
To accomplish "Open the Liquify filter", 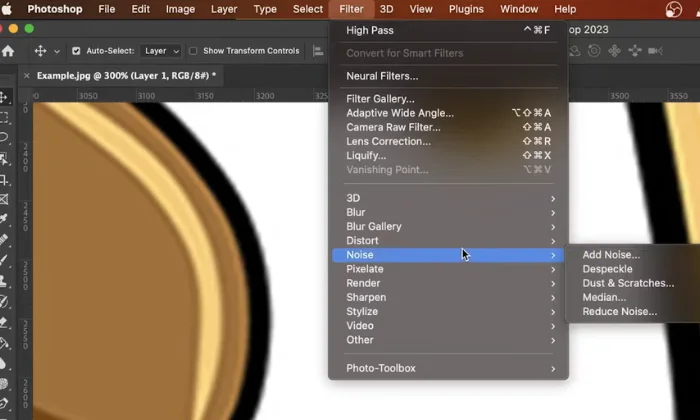I will pos(449,156).
